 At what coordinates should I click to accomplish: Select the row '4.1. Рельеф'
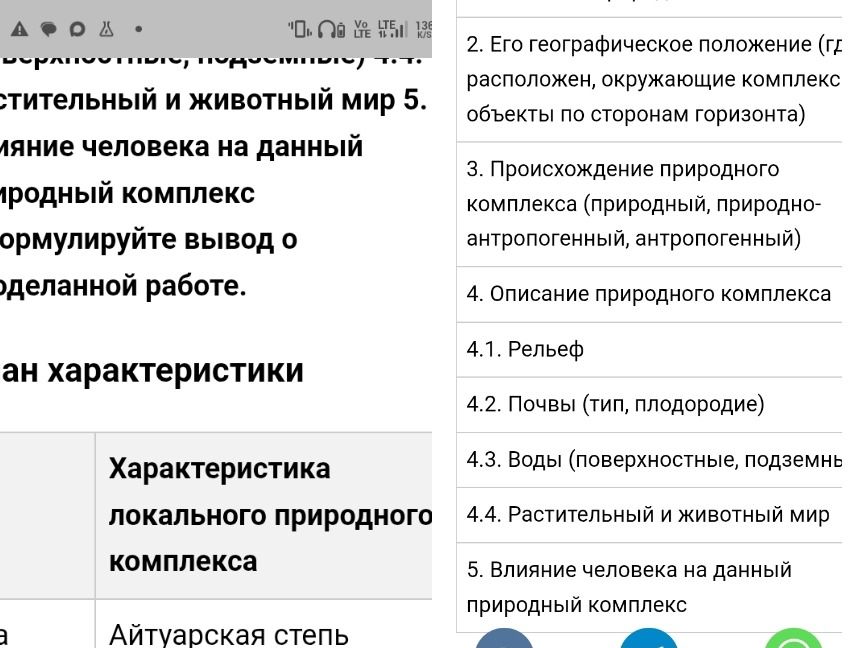click(649, 350)
